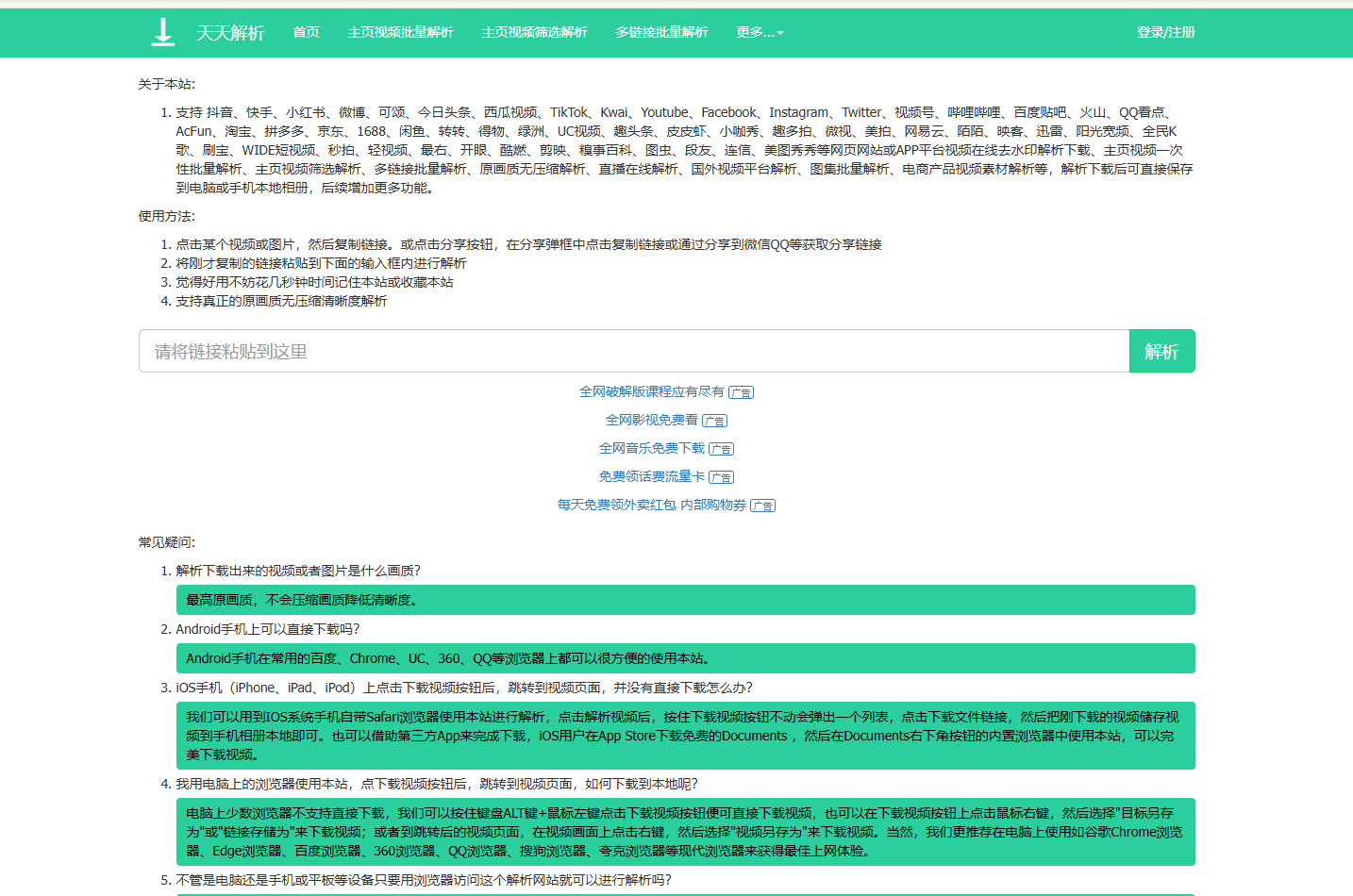
Task: Click the 广告 badge next to 全网影视免费看
Action: 715,421
